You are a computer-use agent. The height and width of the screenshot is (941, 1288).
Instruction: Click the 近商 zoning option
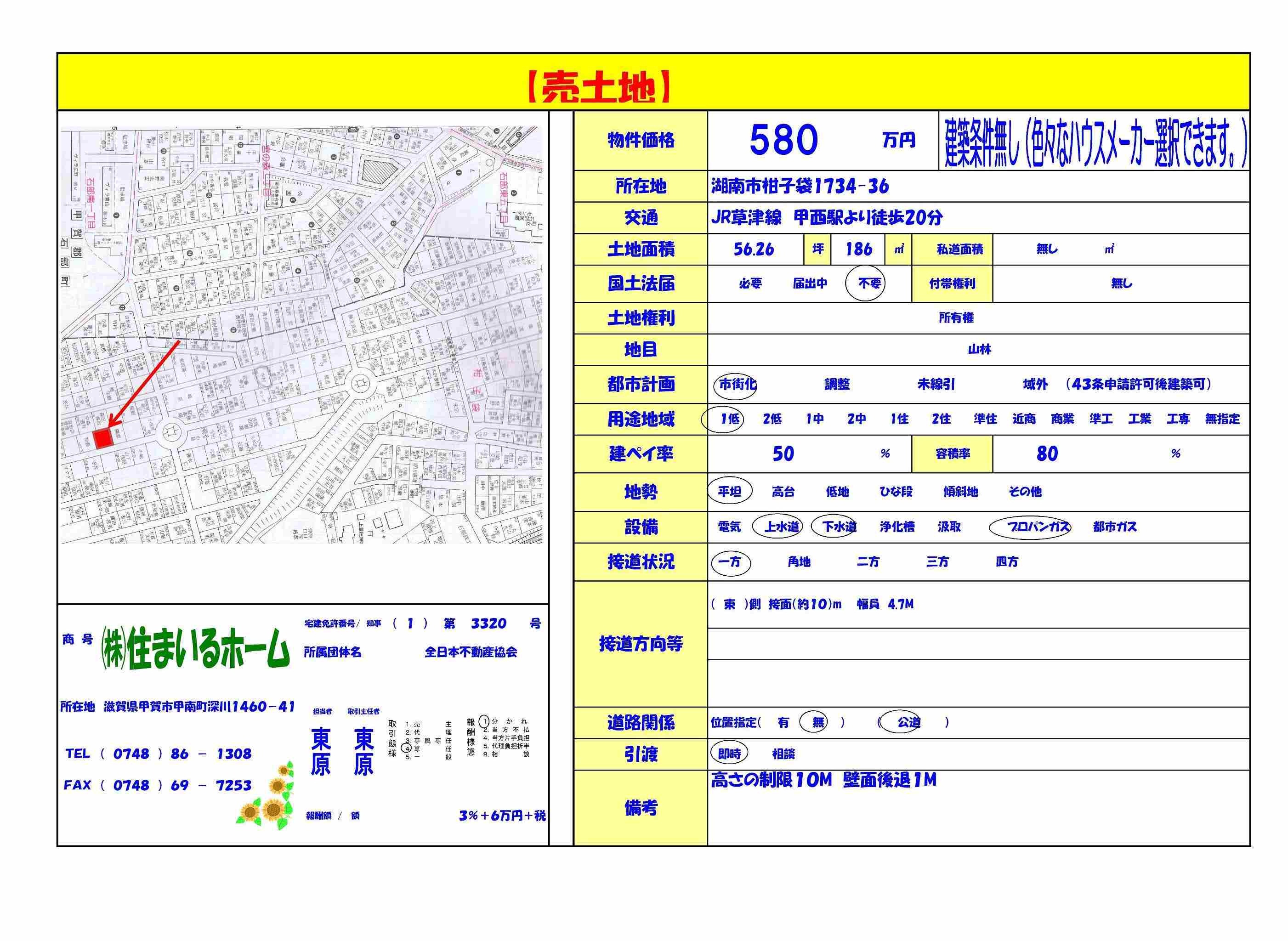pyautogui.click(x=1024, y=419)
